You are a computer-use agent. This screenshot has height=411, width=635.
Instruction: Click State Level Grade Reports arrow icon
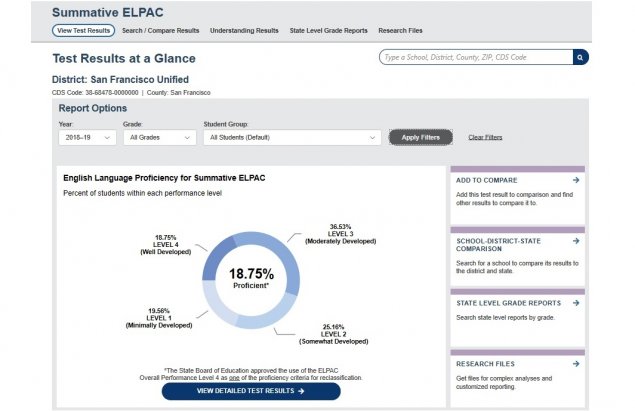coord(576,302)
